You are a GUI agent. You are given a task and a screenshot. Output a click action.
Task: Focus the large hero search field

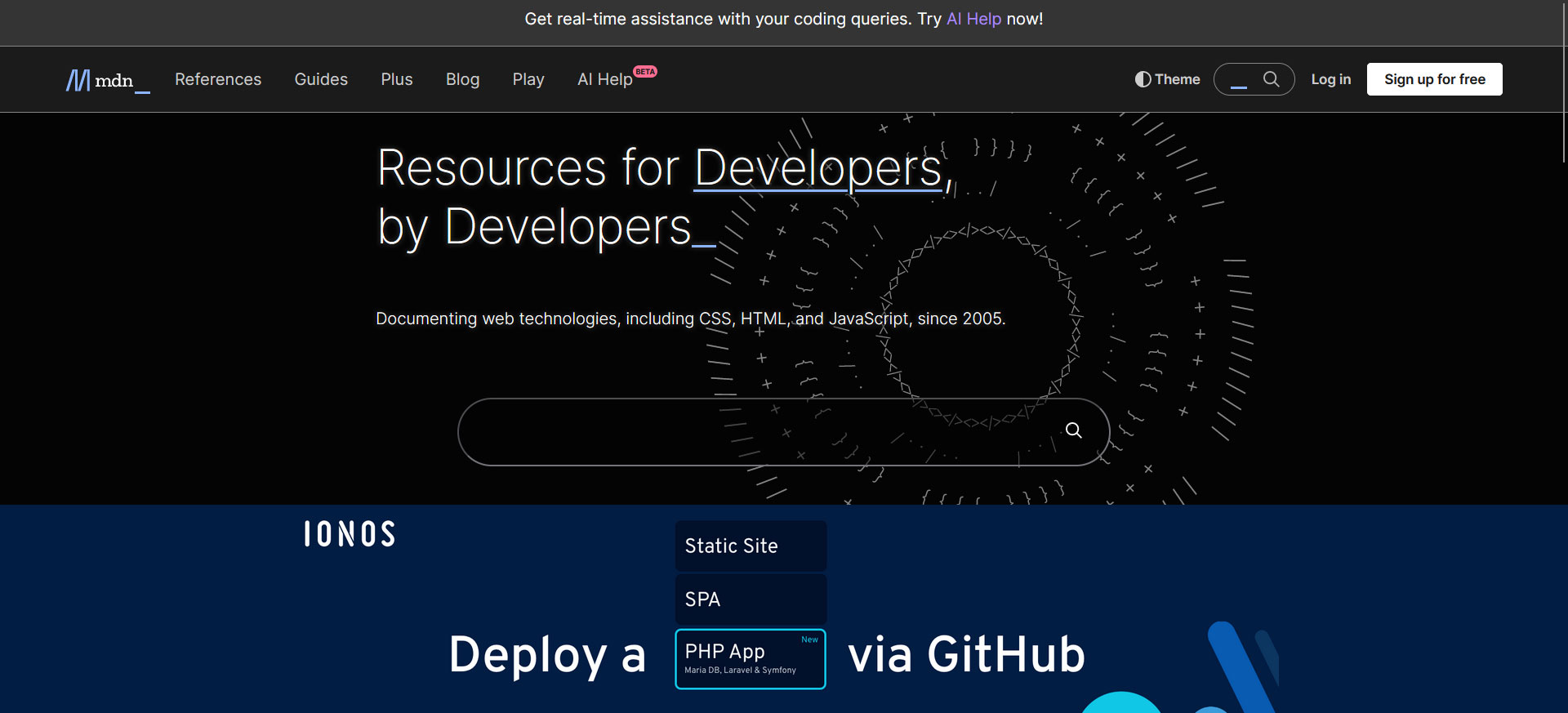[759, 432]
